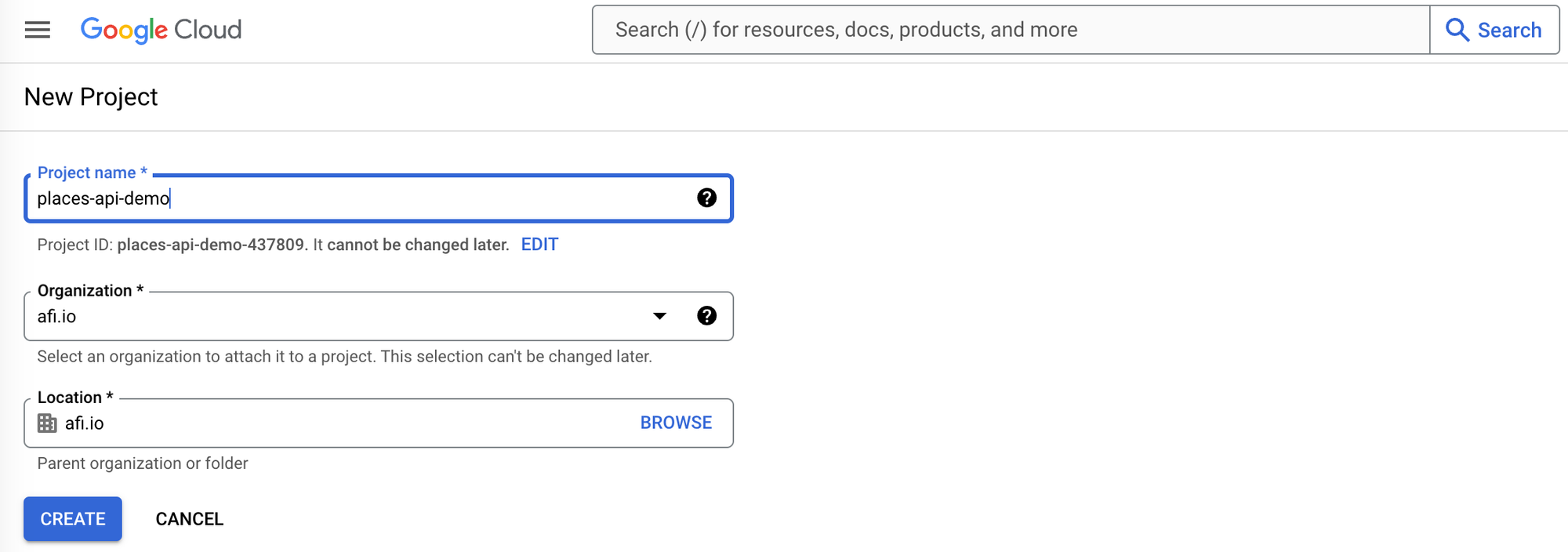Click the Organization field help icon
The width and height of the screenshot is (1568, 552).
pyautogui.click(x=707, y=315)
